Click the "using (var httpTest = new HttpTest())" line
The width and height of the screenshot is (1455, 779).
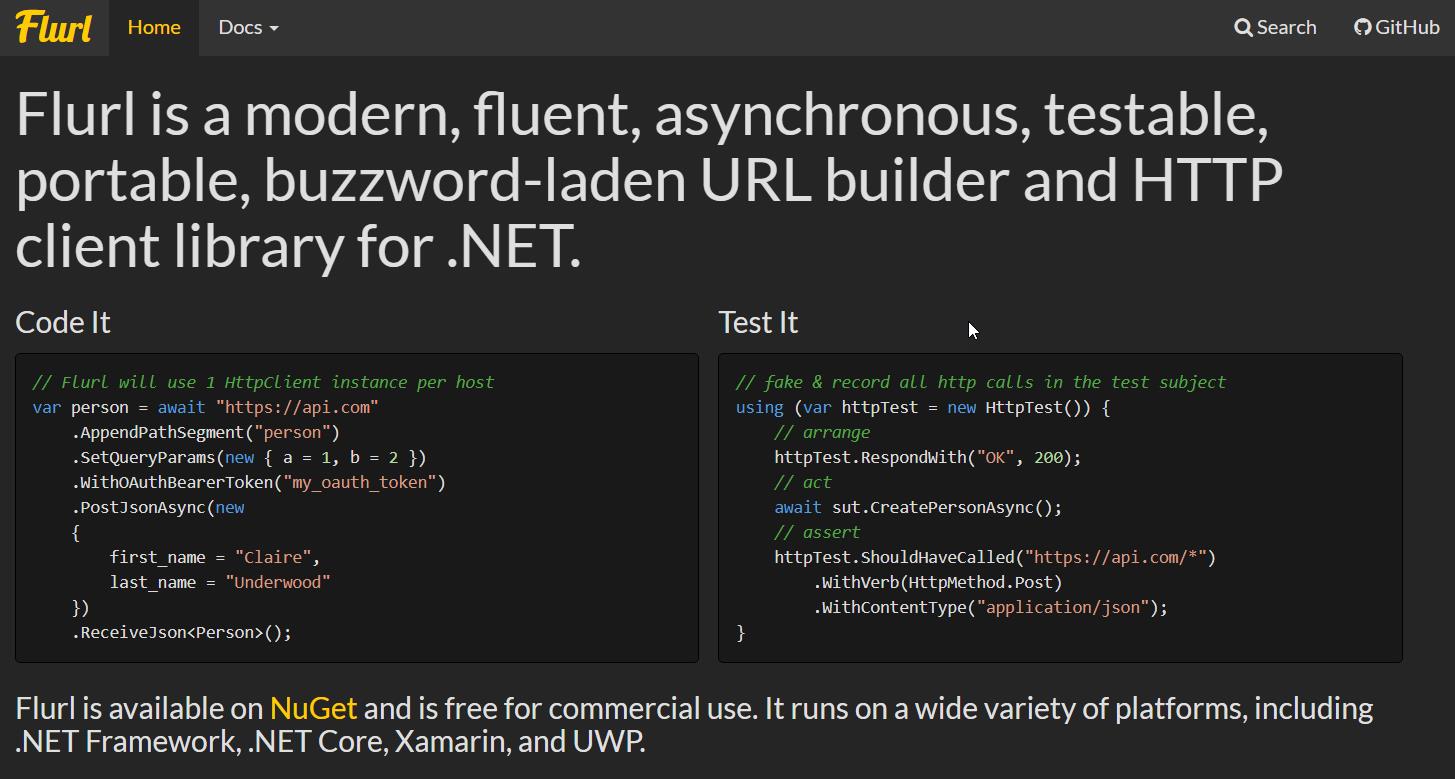point(923,407)
